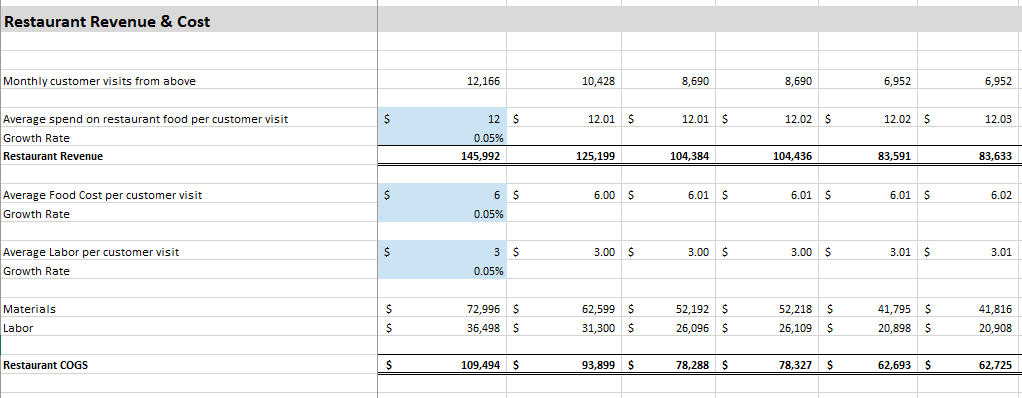Click the Restaurant Revenue value 145,992
1022x398 pixels.
pyautogui.click(x=442, y=156)
